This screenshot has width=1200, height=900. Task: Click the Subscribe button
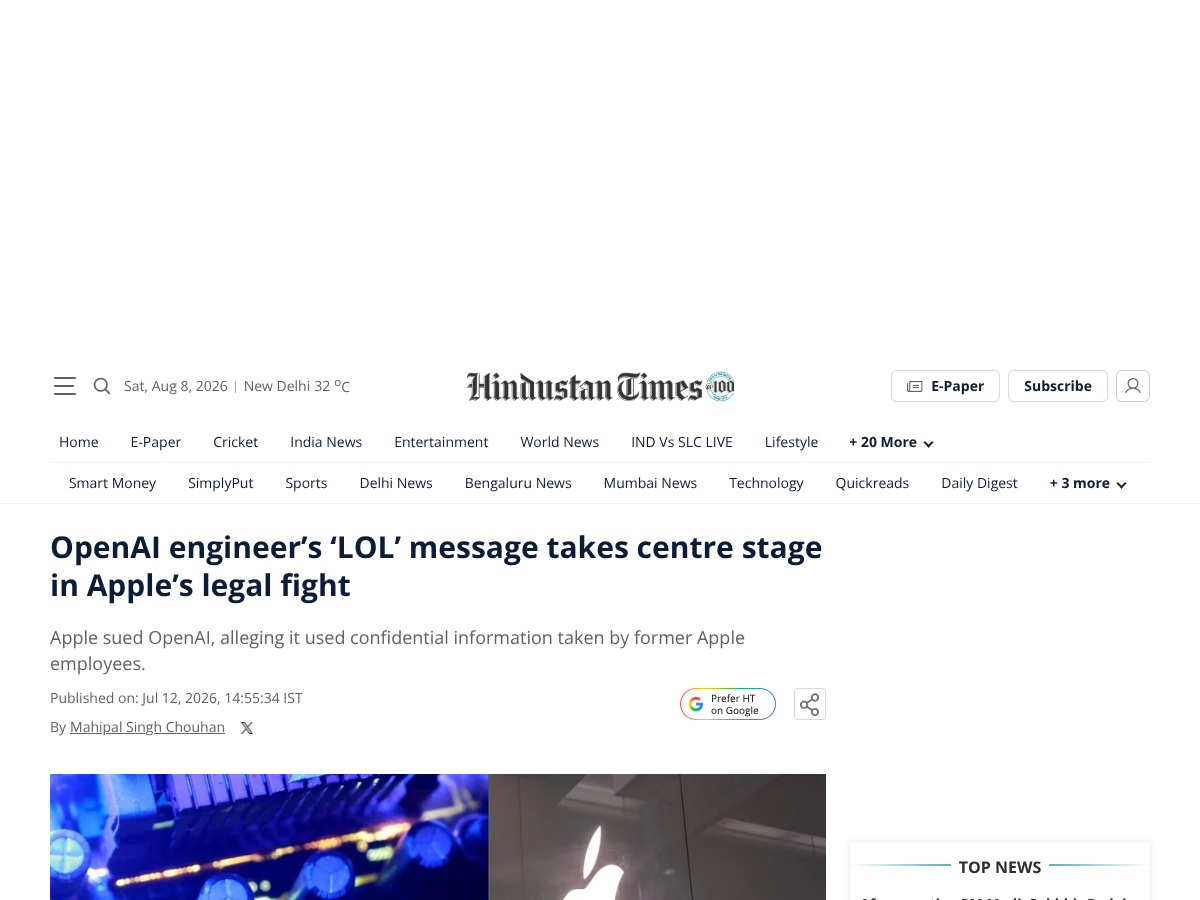coord(1058,386)
